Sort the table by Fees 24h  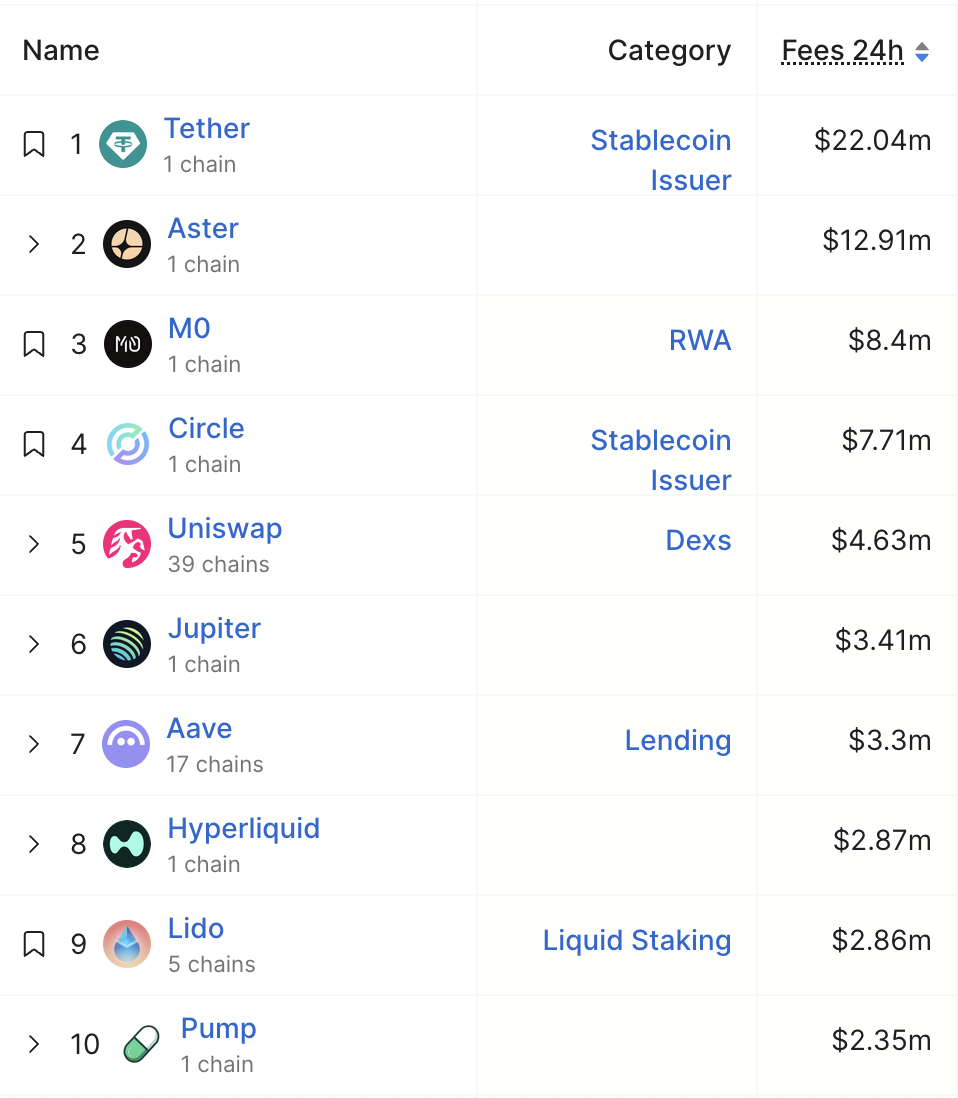[841, 50]
